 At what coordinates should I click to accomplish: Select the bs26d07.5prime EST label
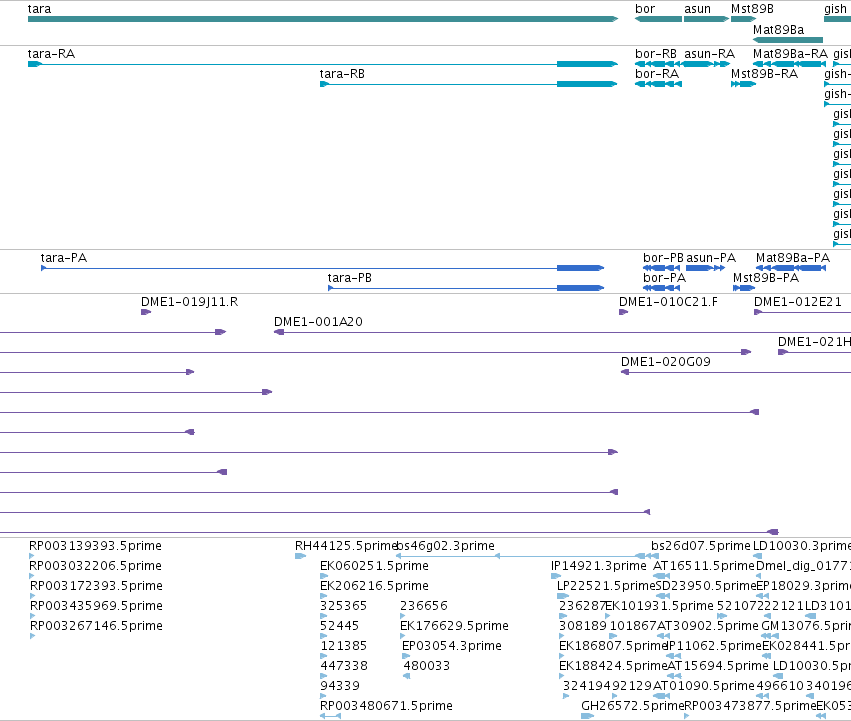pos(701,546)
